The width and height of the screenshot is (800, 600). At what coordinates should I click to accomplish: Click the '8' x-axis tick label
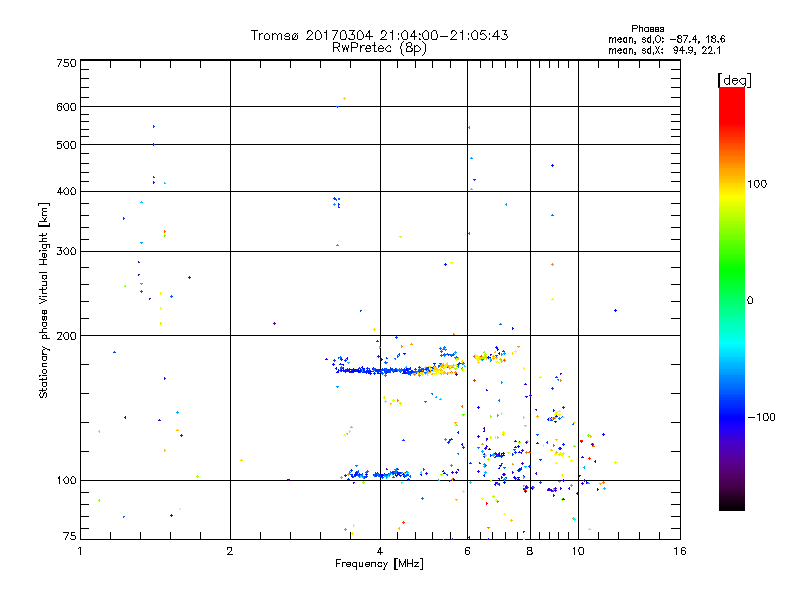(x=530, y=551)
